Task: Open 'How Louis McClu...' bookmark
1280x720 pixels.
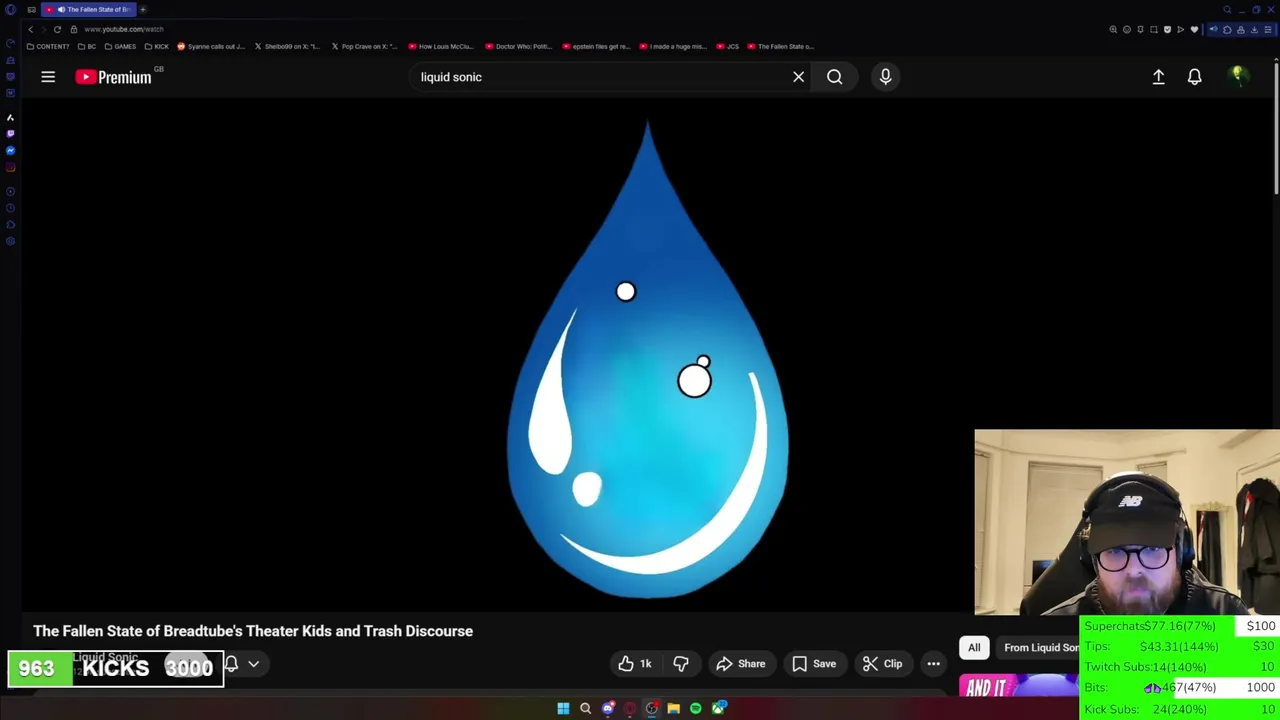Action: 441,46
